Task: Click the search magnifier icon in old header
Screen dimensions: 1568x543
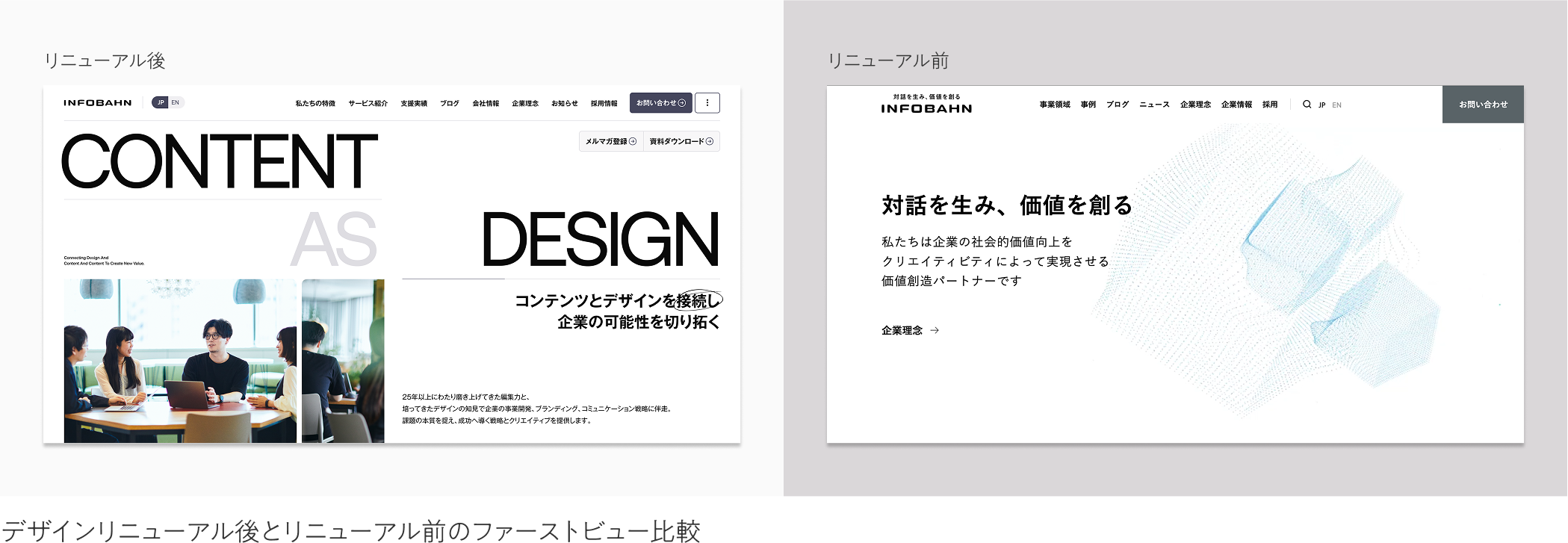Action: coord(1307,105)
